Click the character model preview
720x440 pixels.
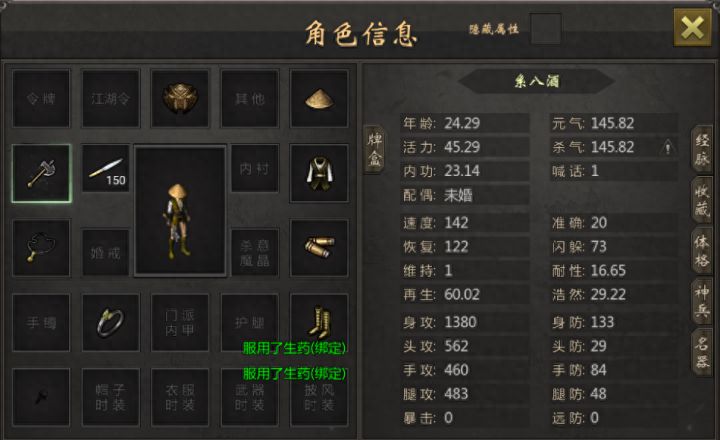[x=180, y=211]
